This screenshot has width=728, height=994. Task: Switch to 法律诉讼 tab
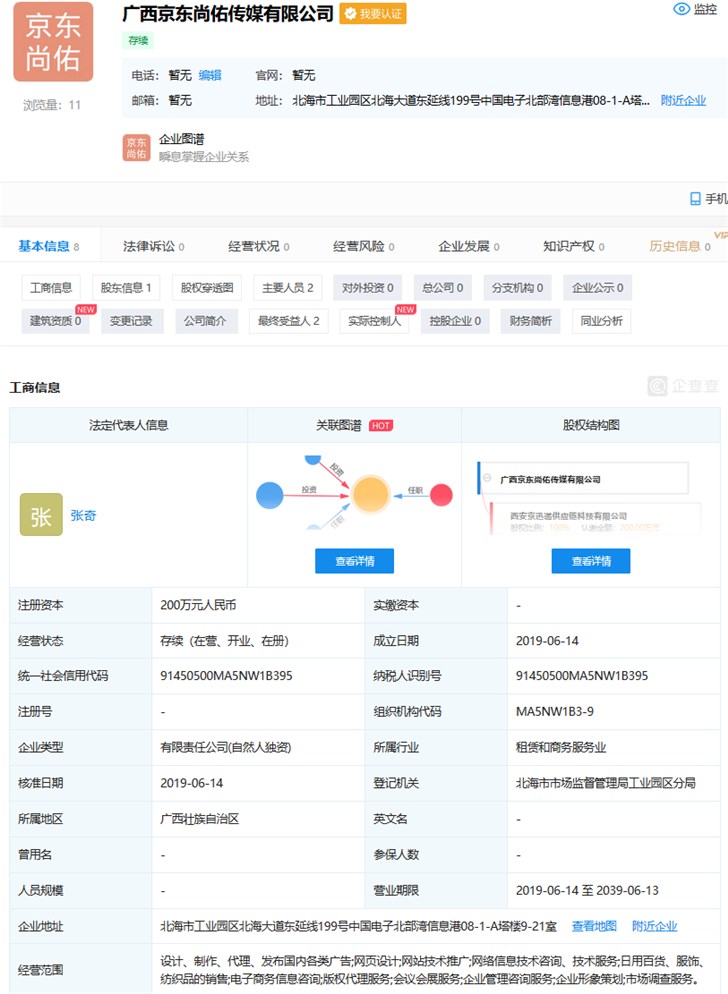point(148,246)
